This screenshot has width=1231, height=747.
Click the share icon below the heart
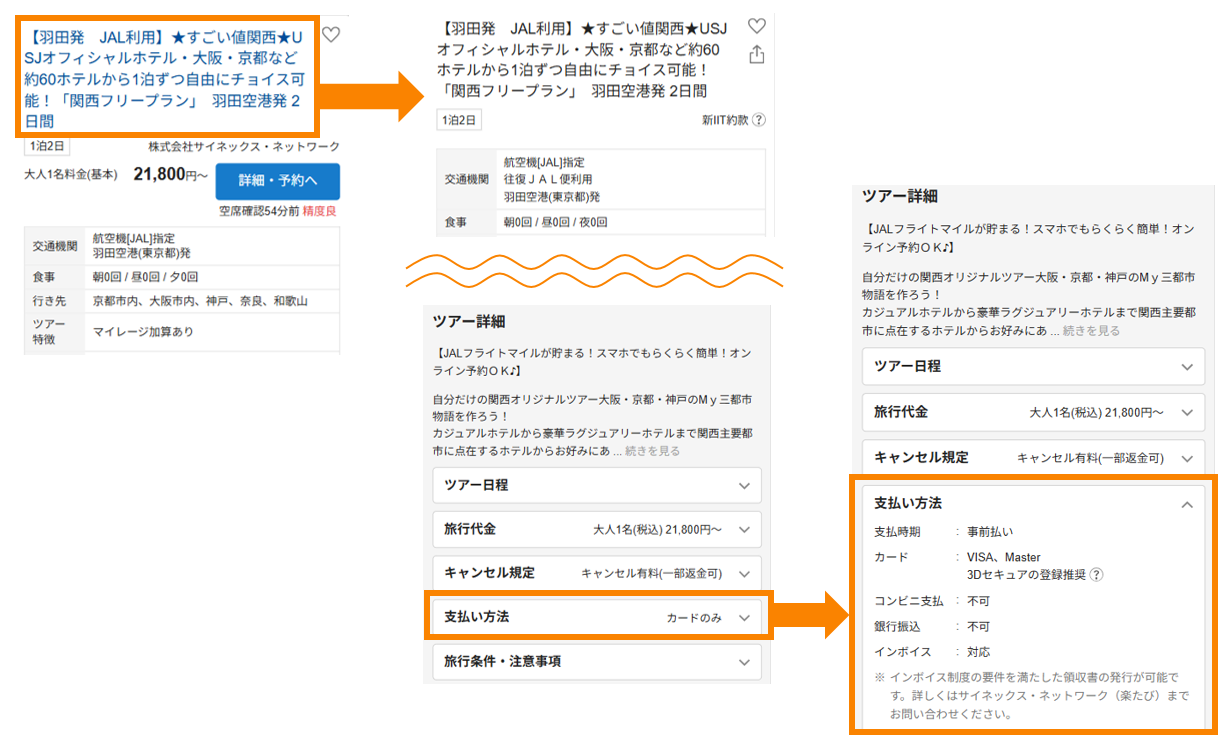(757, 54)
